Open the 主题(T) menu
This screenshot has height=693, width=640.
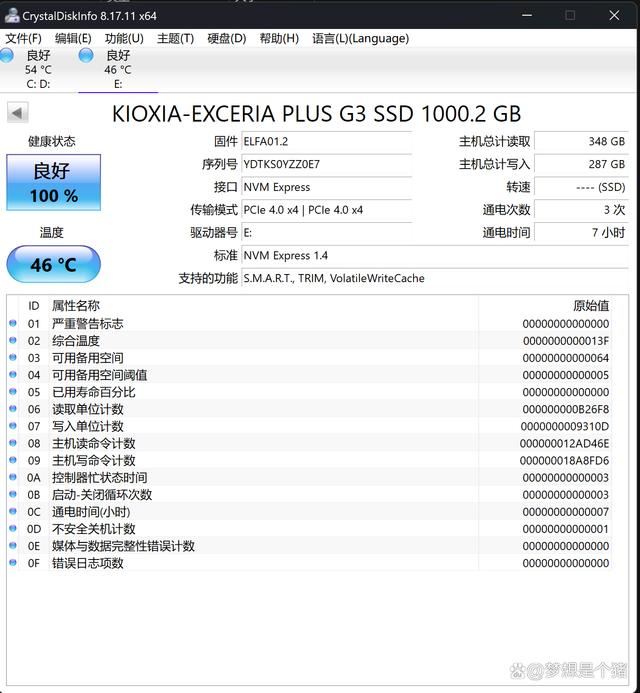coord(175,38)
